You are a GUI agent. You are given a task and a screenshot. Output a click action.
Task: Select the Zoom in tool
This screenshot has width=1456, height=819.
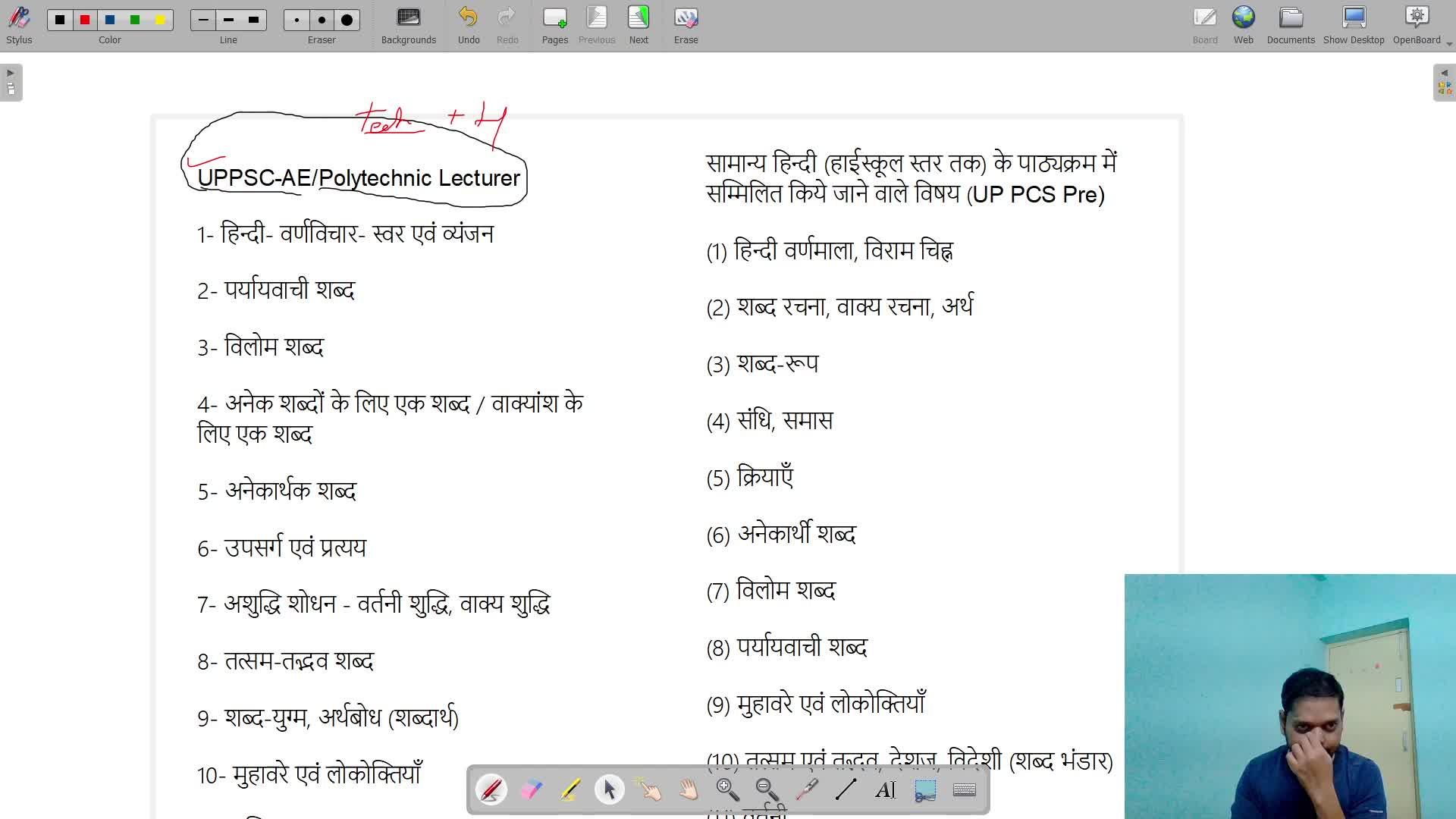pos(728,790)
